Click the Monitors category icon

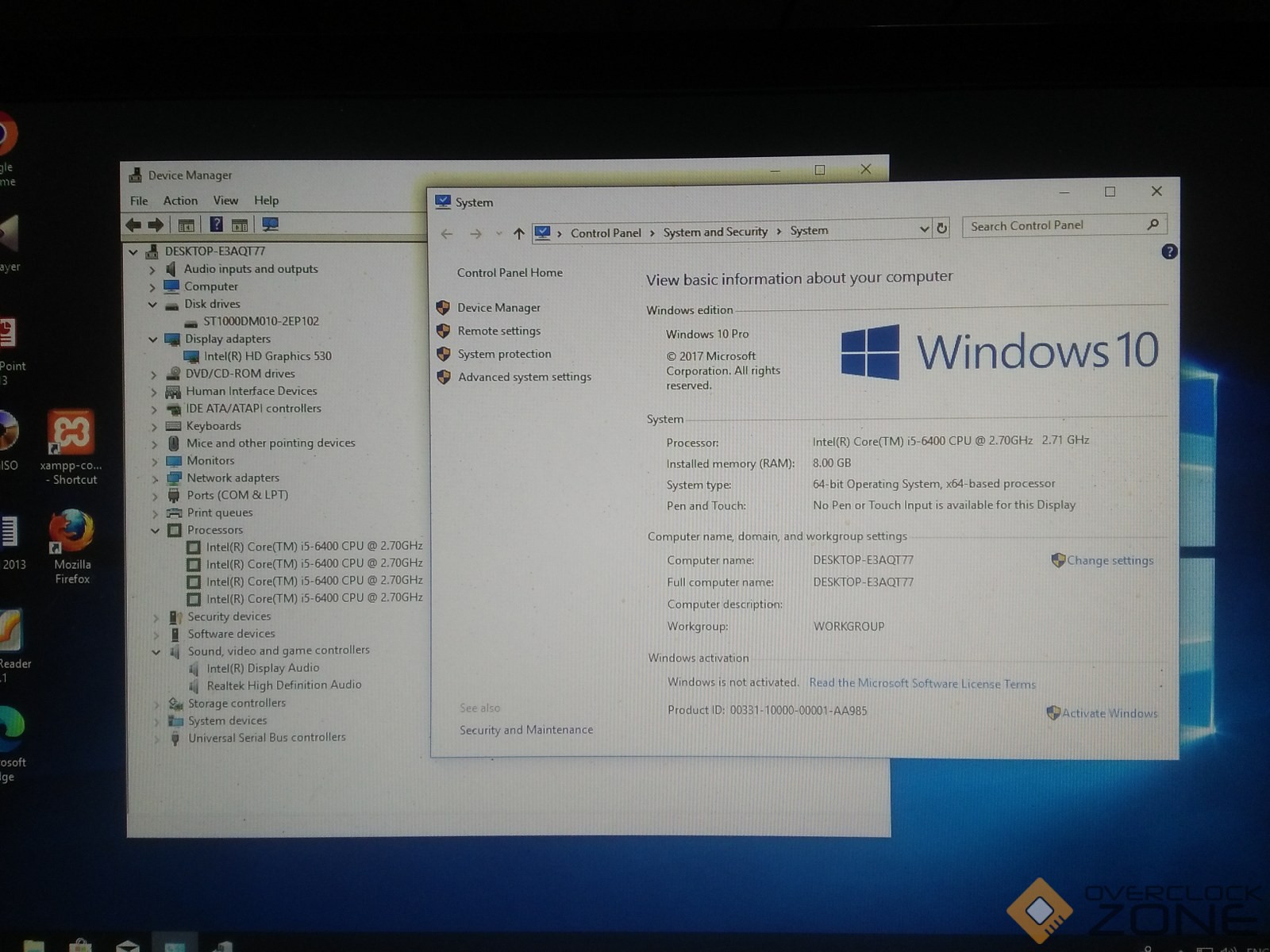(x=174, y=461)
